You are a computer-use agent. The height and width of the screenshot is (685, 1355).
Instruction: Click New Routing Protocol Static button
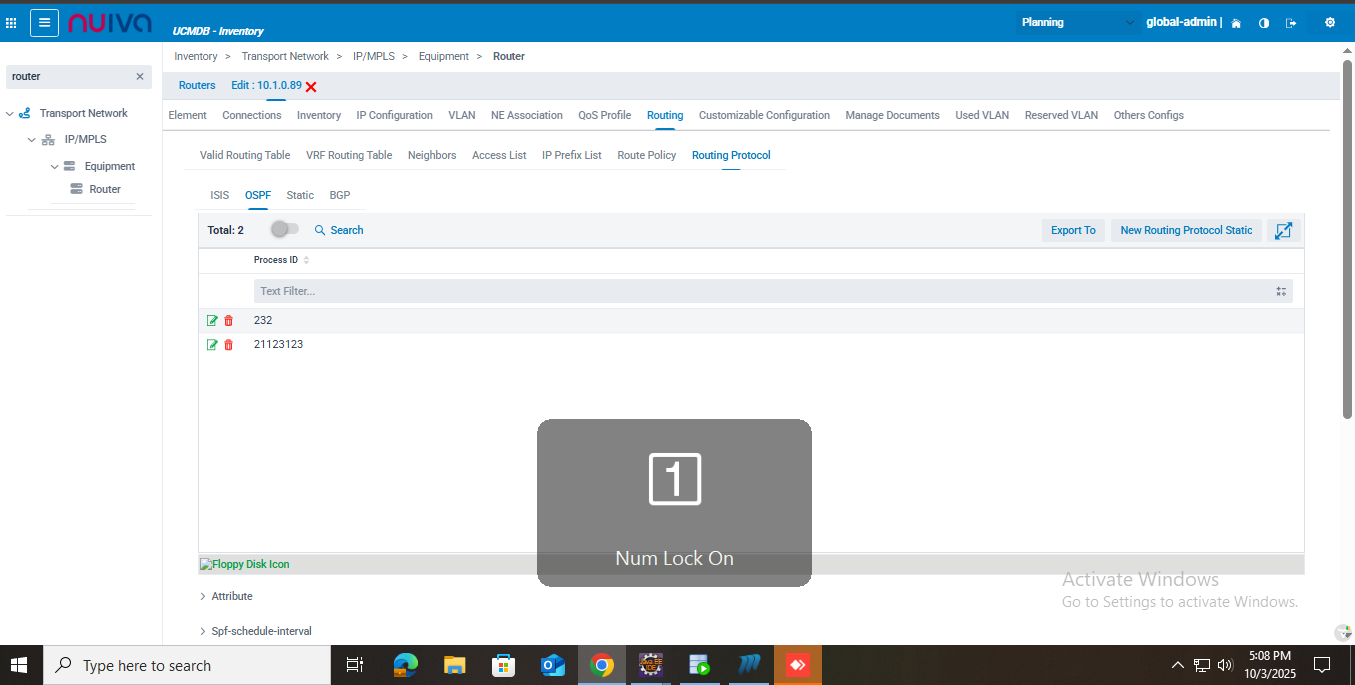point(1186,231)
